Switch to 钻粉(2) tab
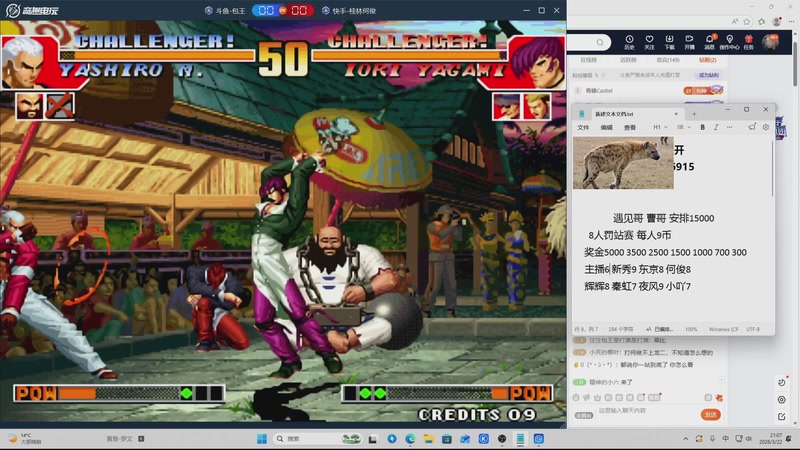Image resolution: width=800 pixels, height=450 pixels. click(x=708, y=60)
